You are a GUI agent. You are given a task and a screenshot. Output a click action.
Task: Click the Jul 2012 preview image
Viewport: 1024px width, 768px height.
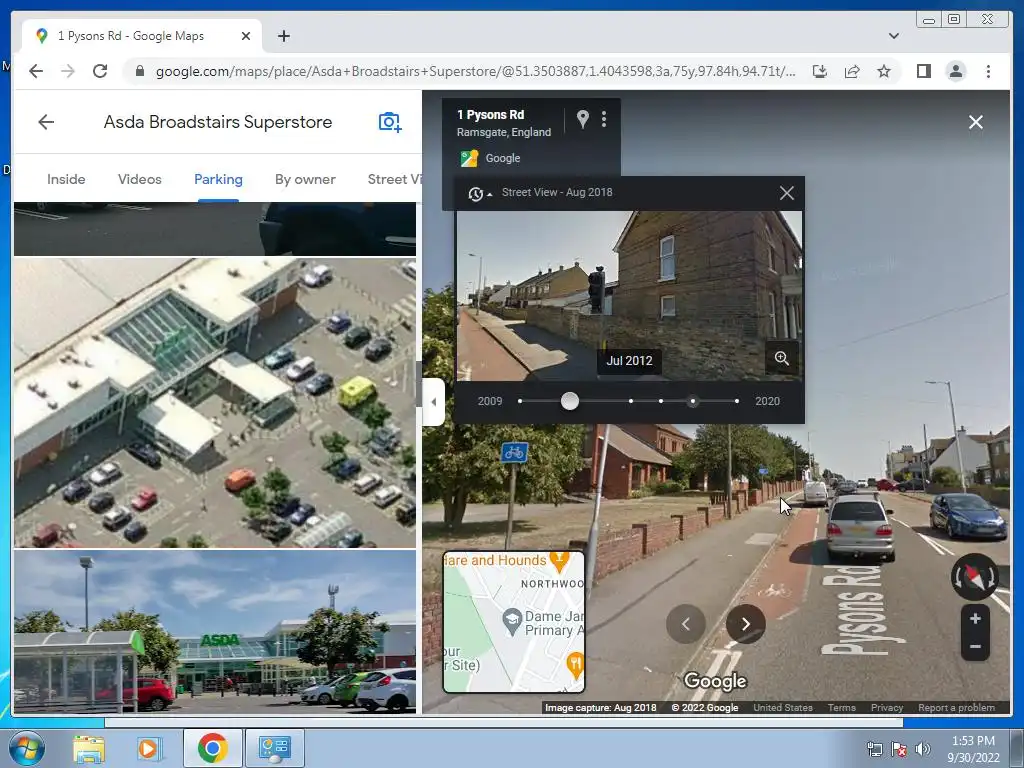pyautogui.click(x=629, y=295)
